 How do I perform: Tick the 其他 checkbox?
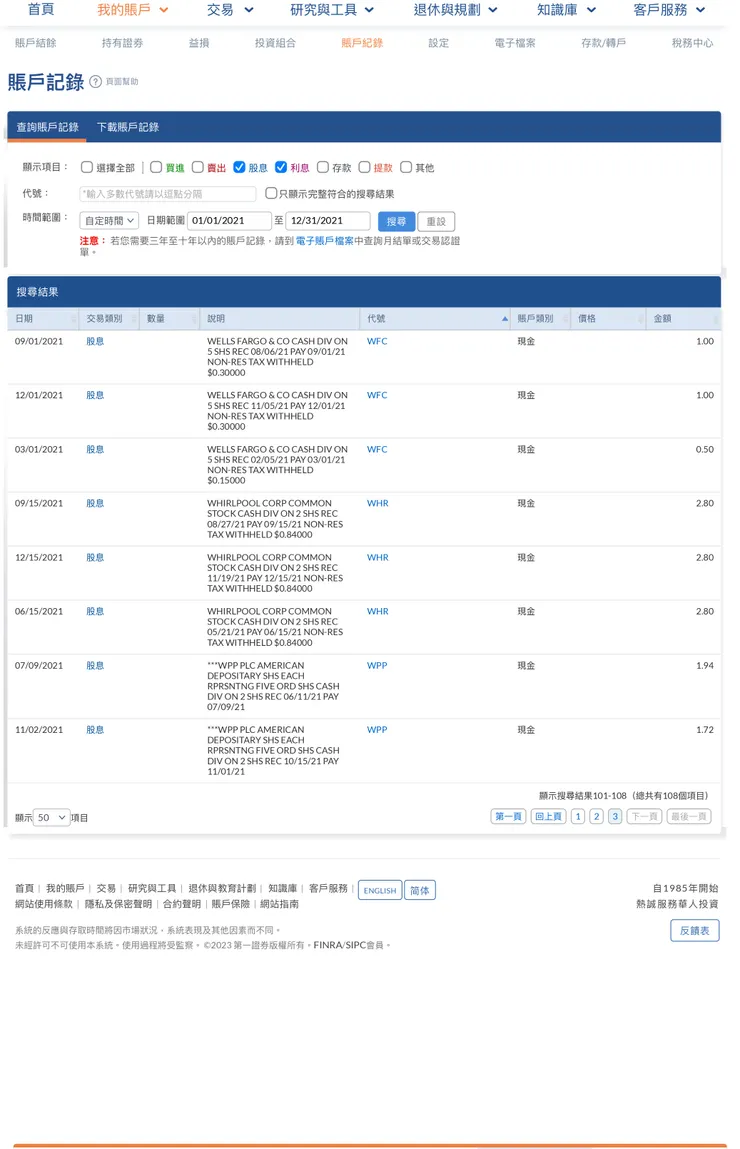pos(406,167)
